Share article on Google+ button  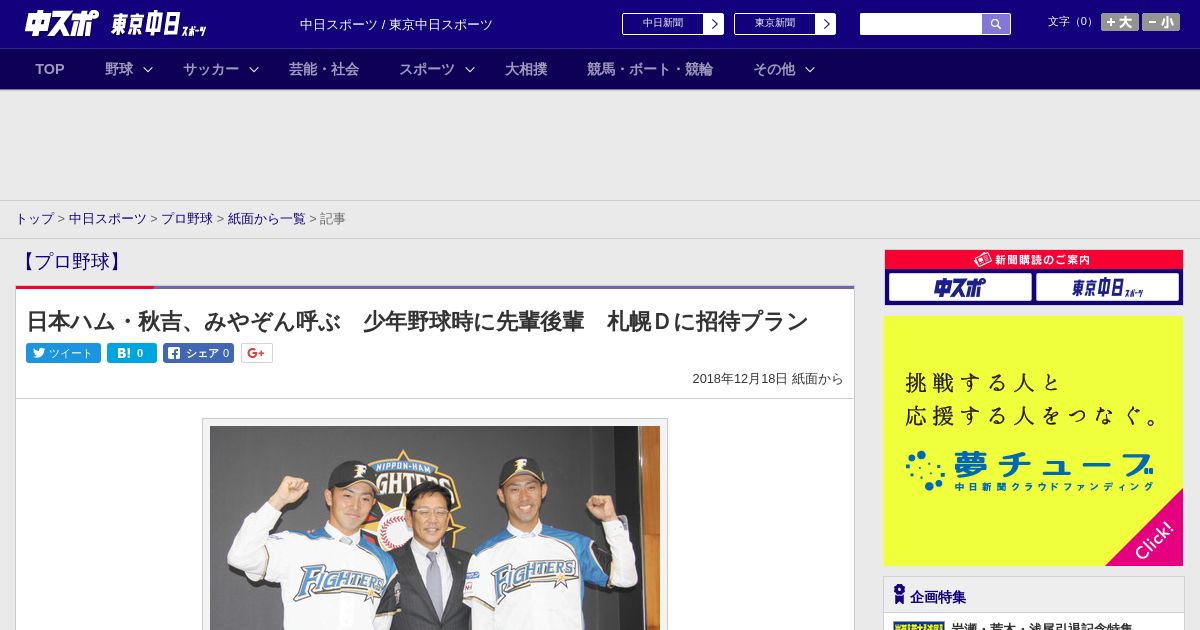tap(257, 353)
